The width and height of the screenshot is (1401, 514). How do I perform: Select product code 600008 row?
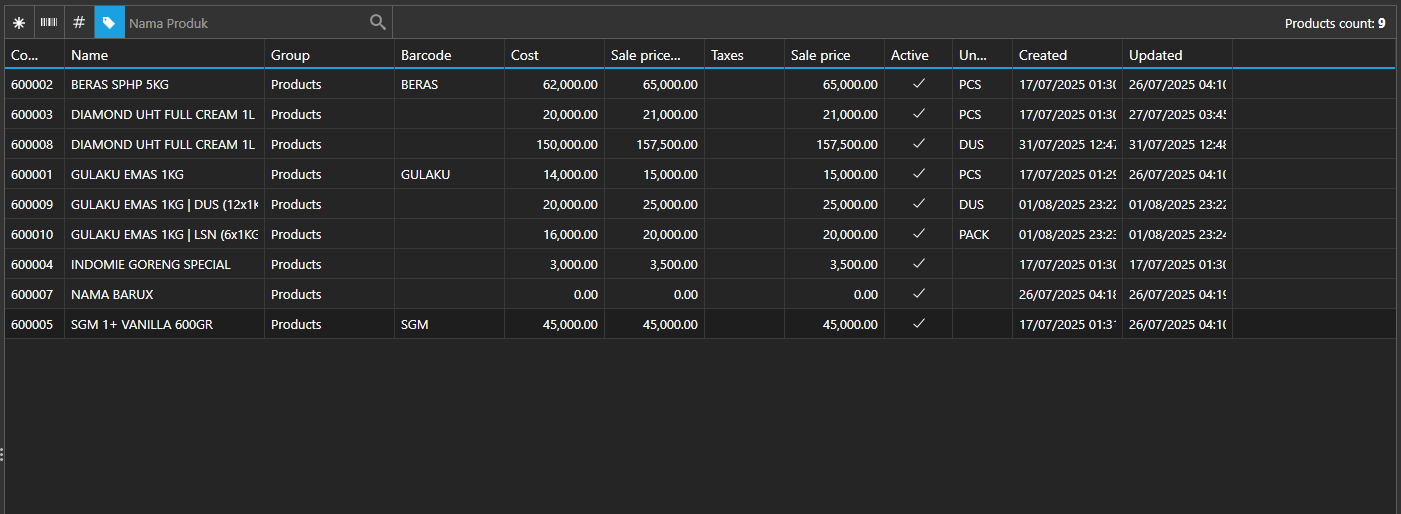click(34, 144)
